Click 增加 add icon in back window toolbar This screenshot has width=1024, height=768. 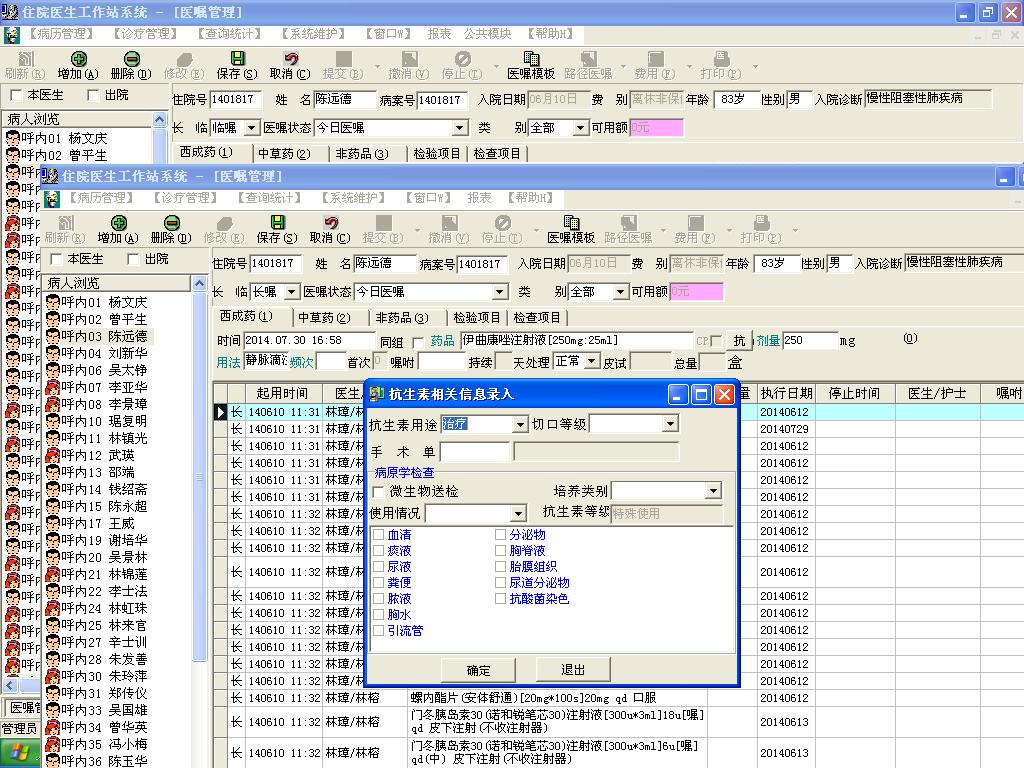[78, 59]
